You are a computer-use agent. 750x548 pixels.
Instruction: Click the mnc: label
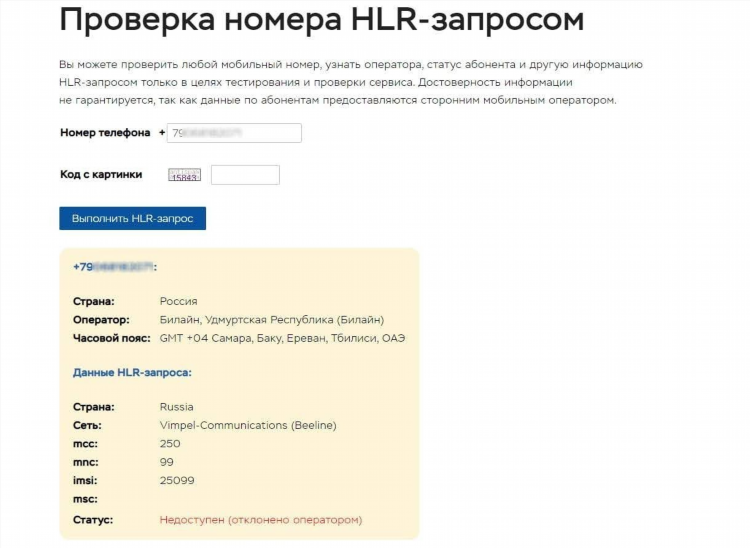click(x=86, y=462)
